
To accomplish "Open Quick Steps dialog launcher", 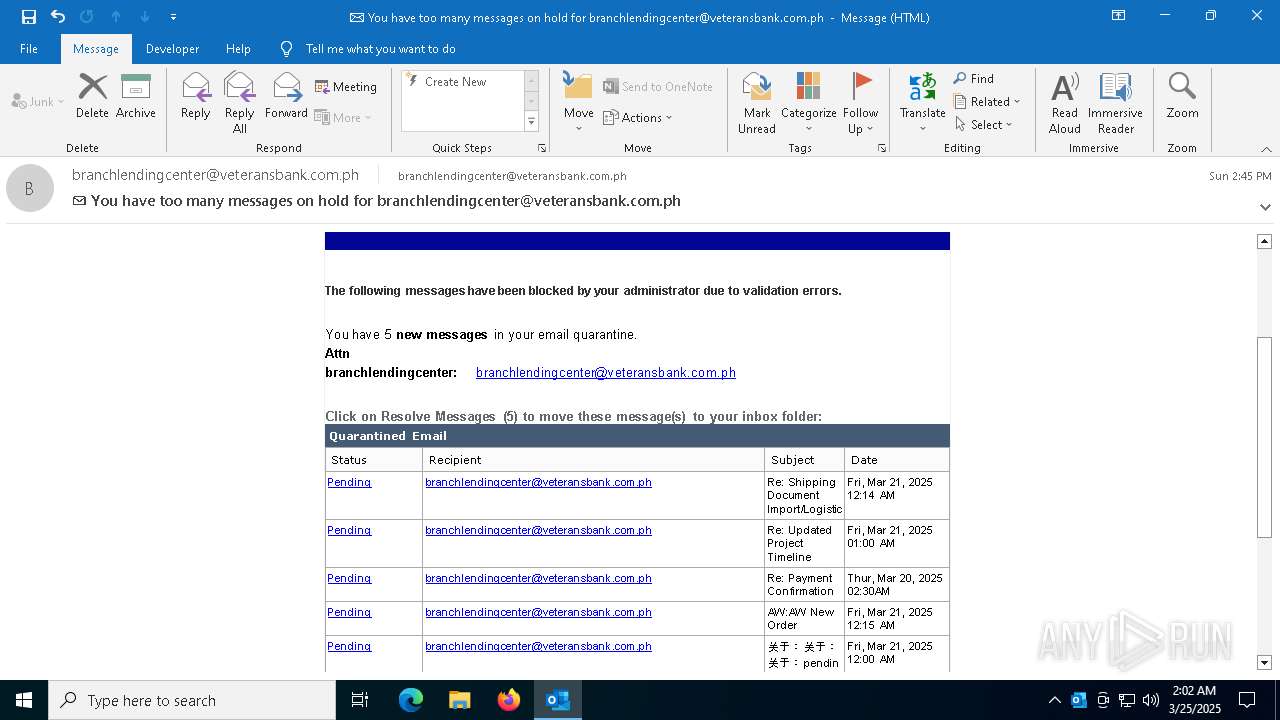I will pyautogui.click(x=542, y=148).
